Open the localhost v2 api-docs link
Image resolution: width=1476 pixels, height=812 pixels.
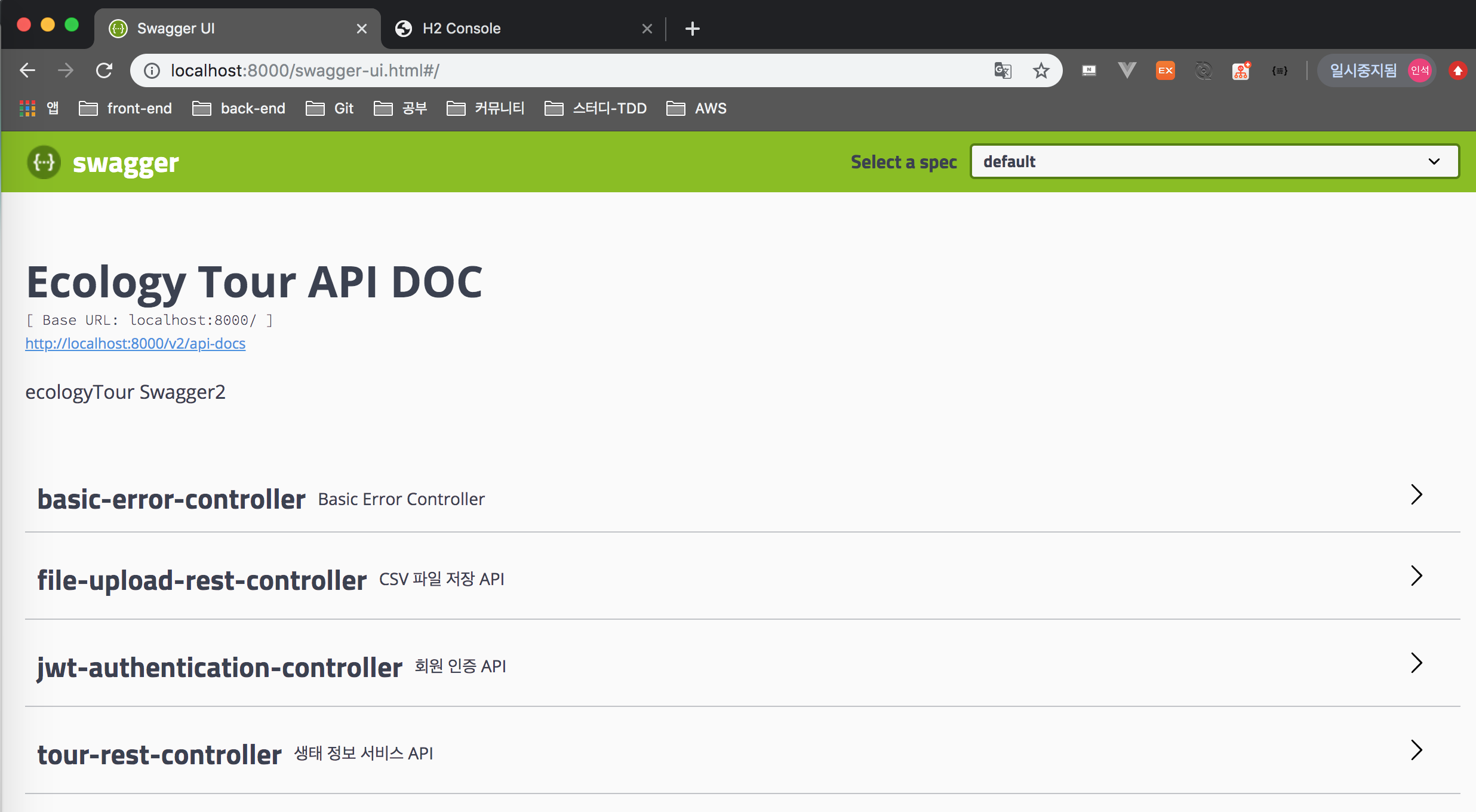[x=136, y=343]
